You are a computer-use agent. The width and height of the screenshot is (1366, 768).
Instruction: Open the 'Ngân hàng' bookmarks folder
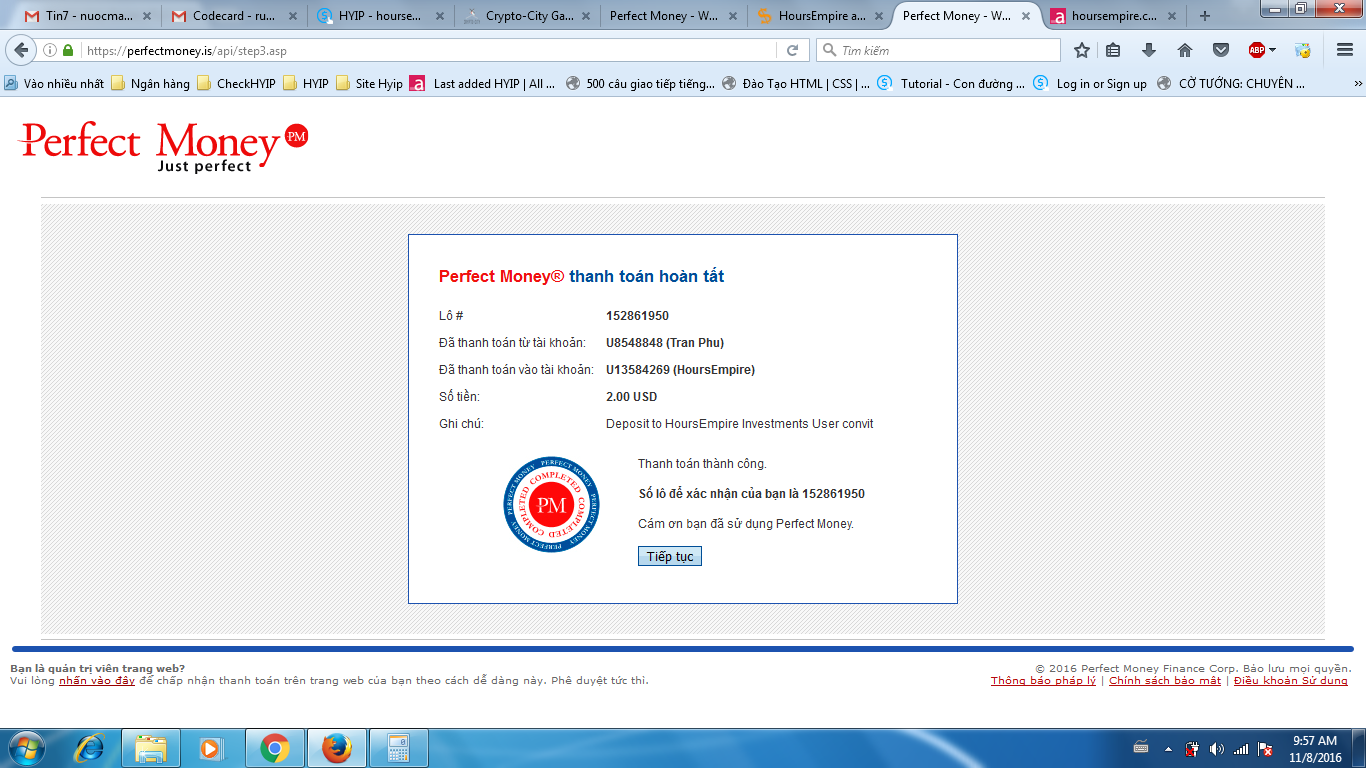pyautogui.click(x=150, y=84)
